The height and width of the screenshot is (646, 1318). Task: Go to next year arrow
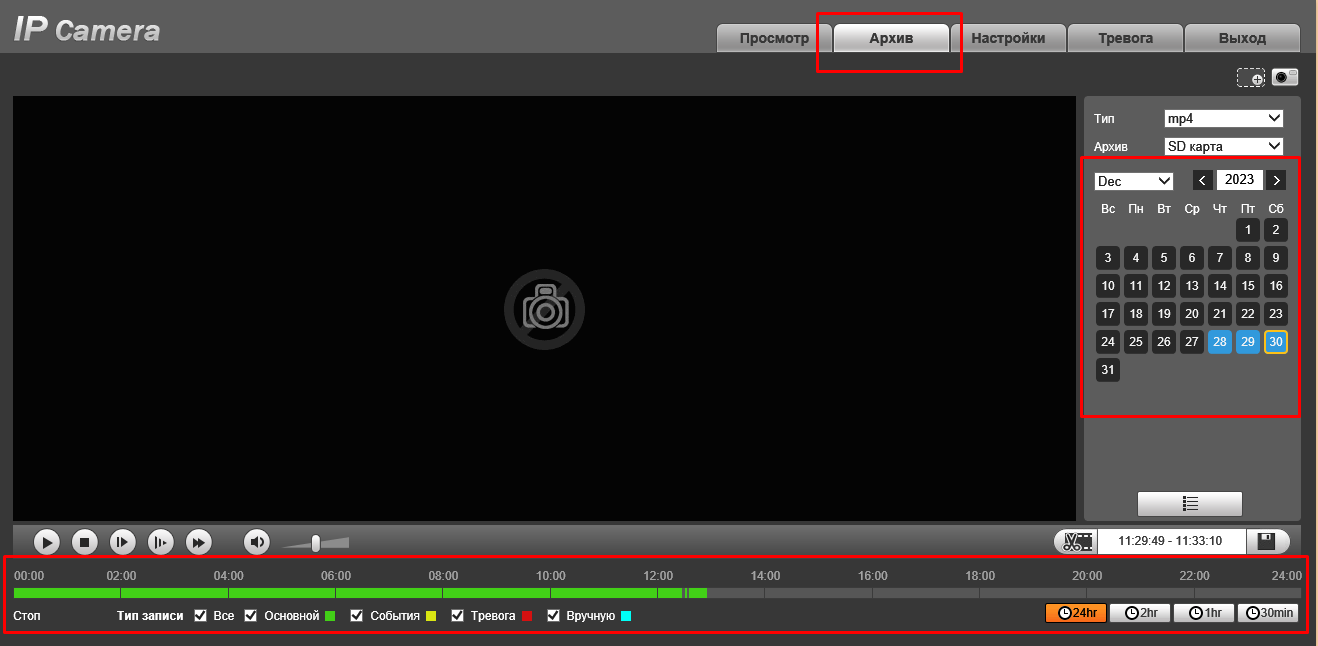pos(1276,180)
